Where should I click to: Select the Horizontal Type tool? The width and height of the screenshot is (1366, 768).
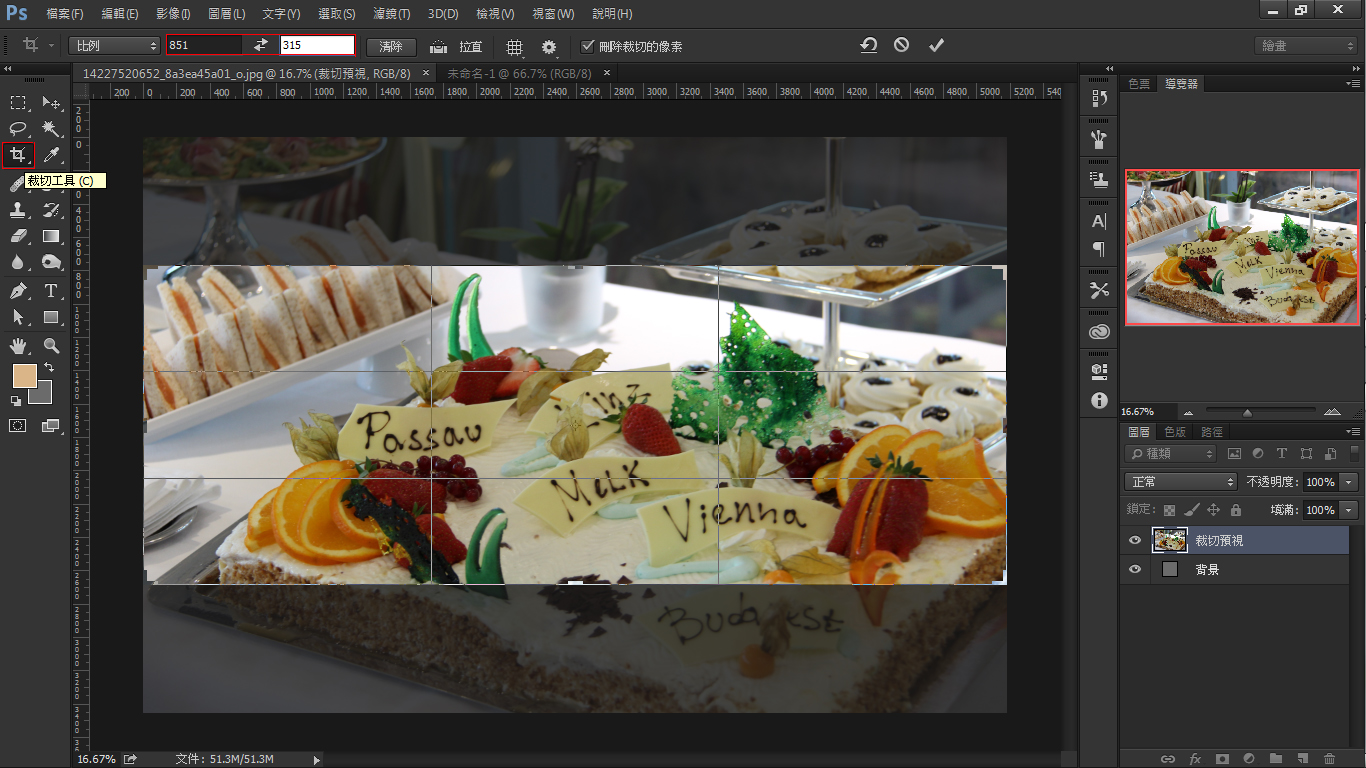(x=51, y=291)
